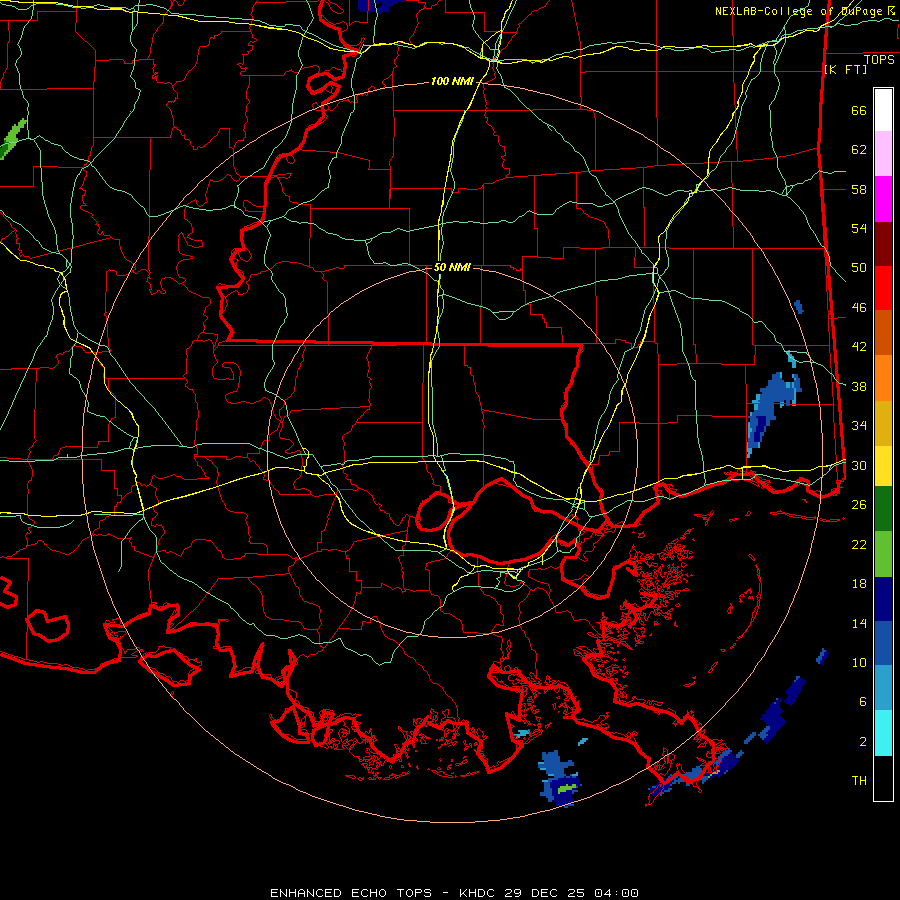Viewport: 900px width, 900px height.
Task: Click the "50 NMI" range ring label
Action: [452, 267]
